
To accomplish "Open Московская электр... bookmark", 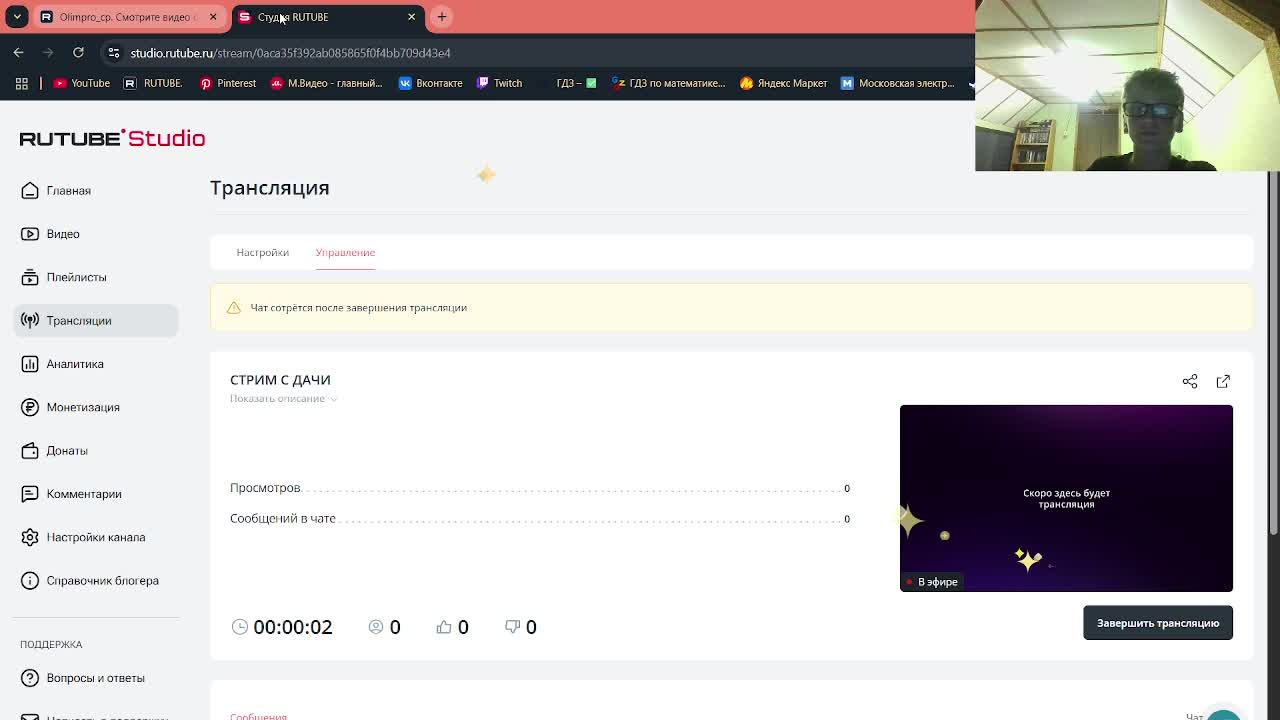I will [x=897, y=83].
